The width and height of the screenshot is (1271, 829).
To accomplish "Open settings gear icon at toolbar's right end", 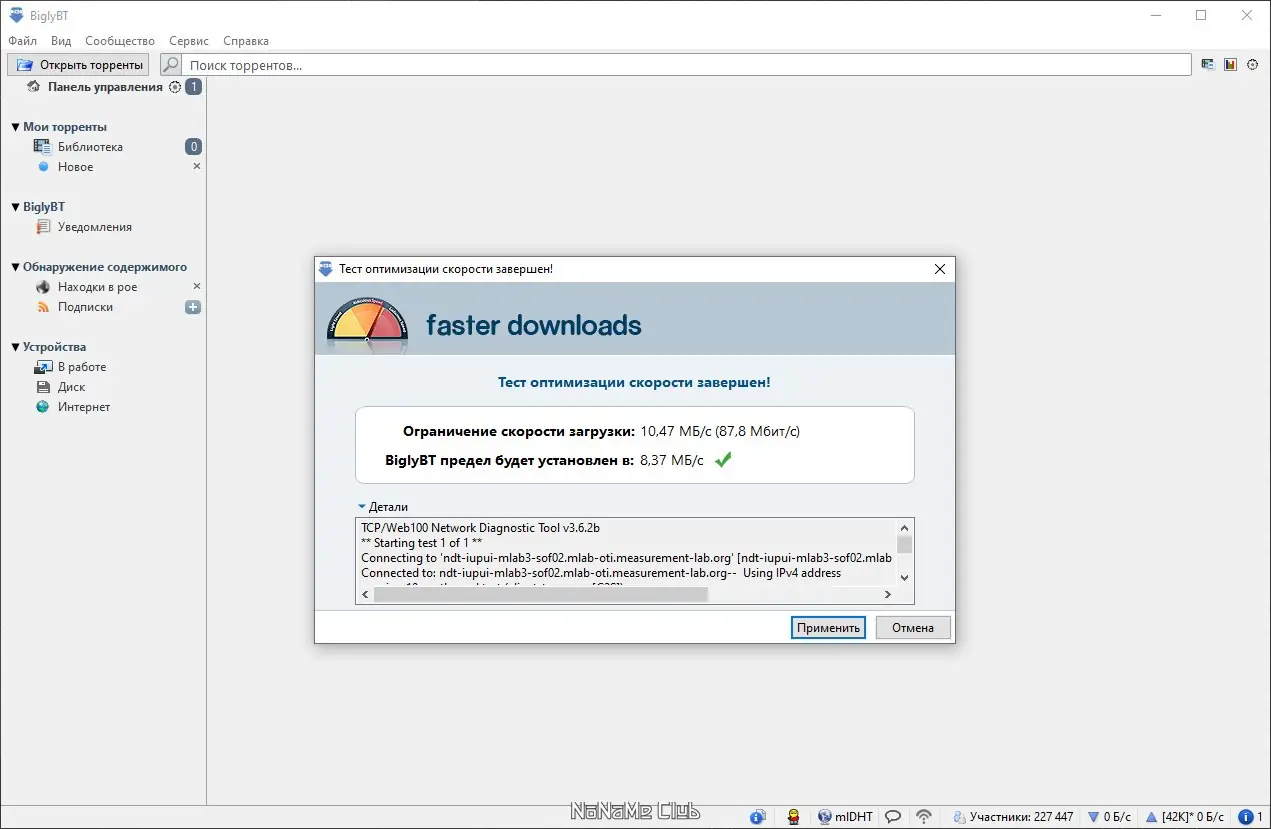I will coord(1252,65).
